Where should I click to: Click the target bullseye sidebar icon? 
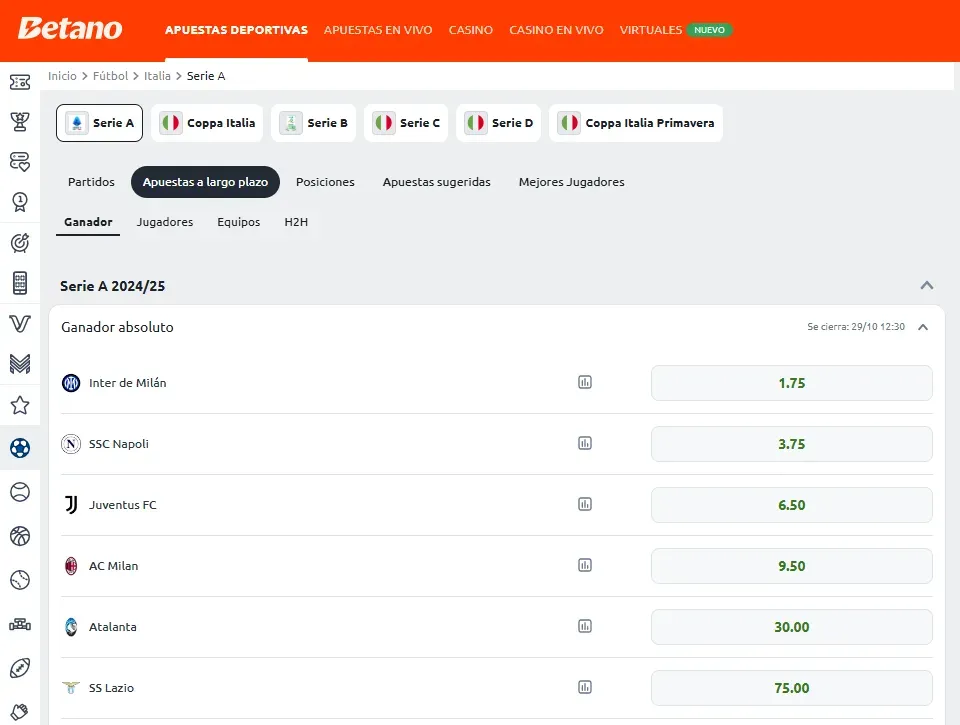point(20,243)
